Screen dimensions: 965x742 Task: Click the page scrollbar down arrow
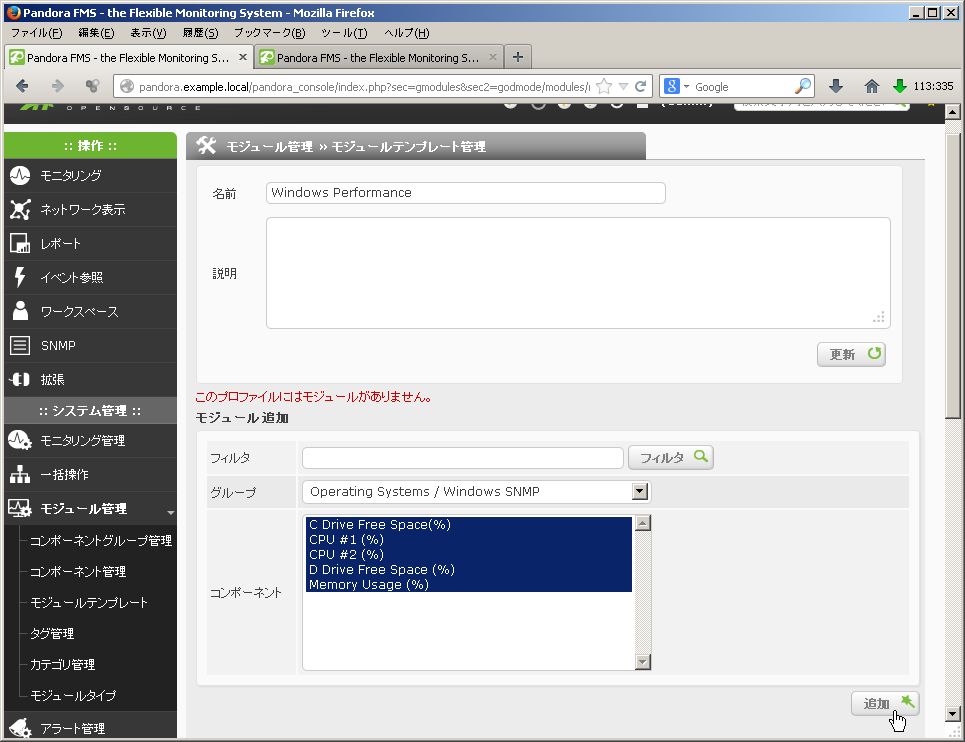pyautogui.click(x=953, y=714)
